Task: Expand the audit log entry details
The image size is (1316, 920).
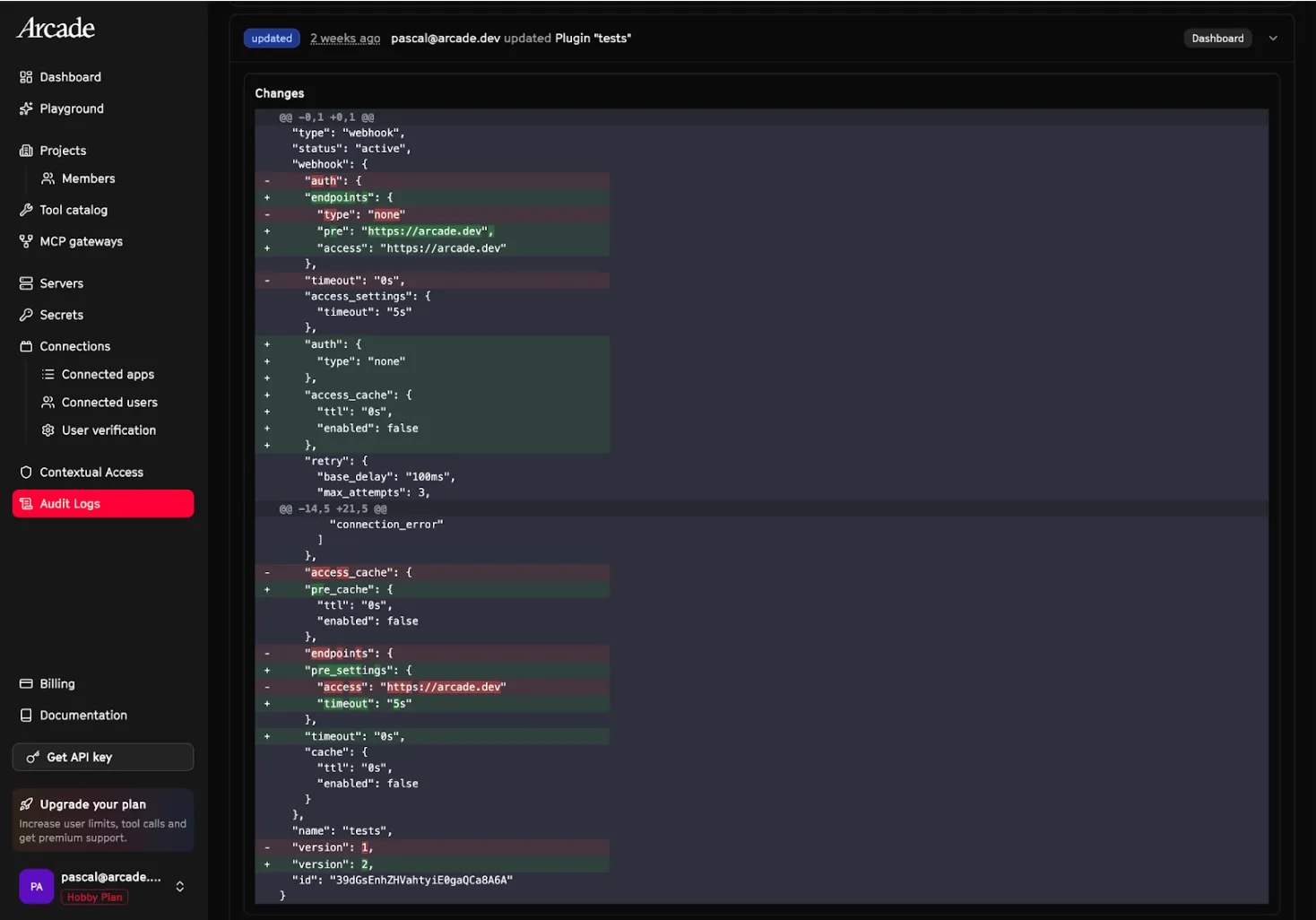Action: click(1273, 38)
